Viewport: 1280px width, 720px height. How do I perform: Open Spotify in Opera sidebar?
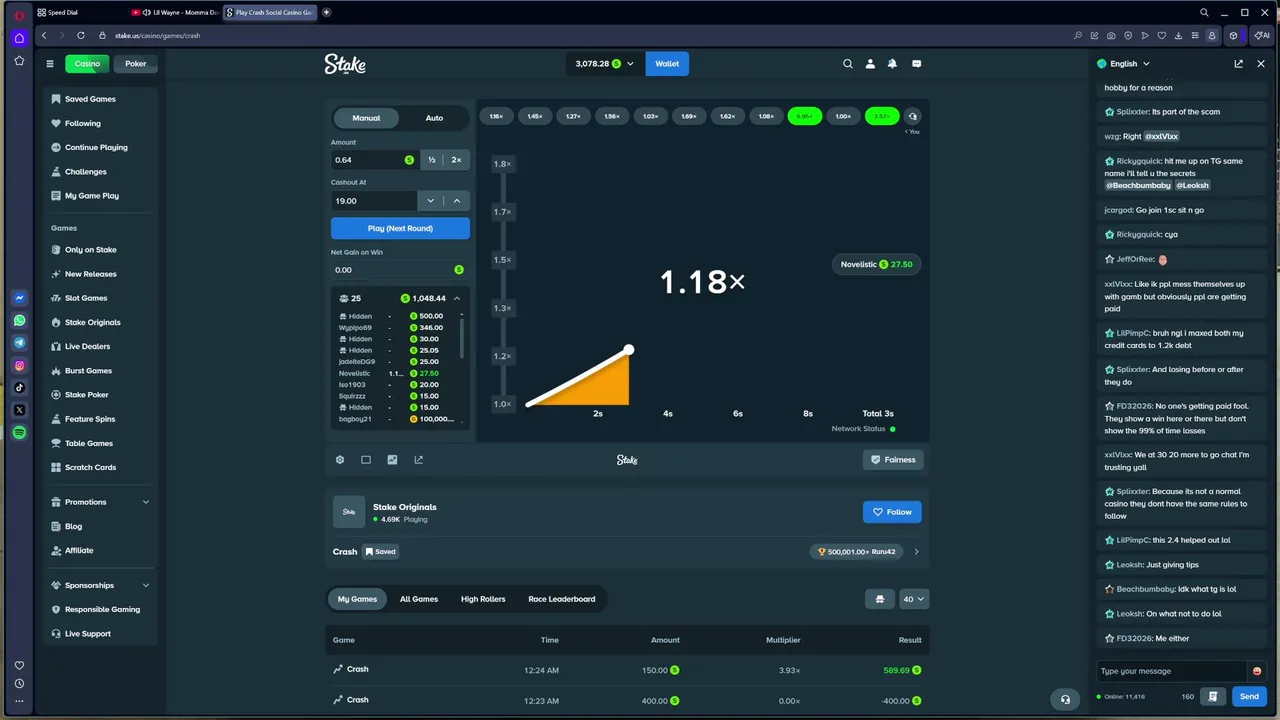click(19, 433)
